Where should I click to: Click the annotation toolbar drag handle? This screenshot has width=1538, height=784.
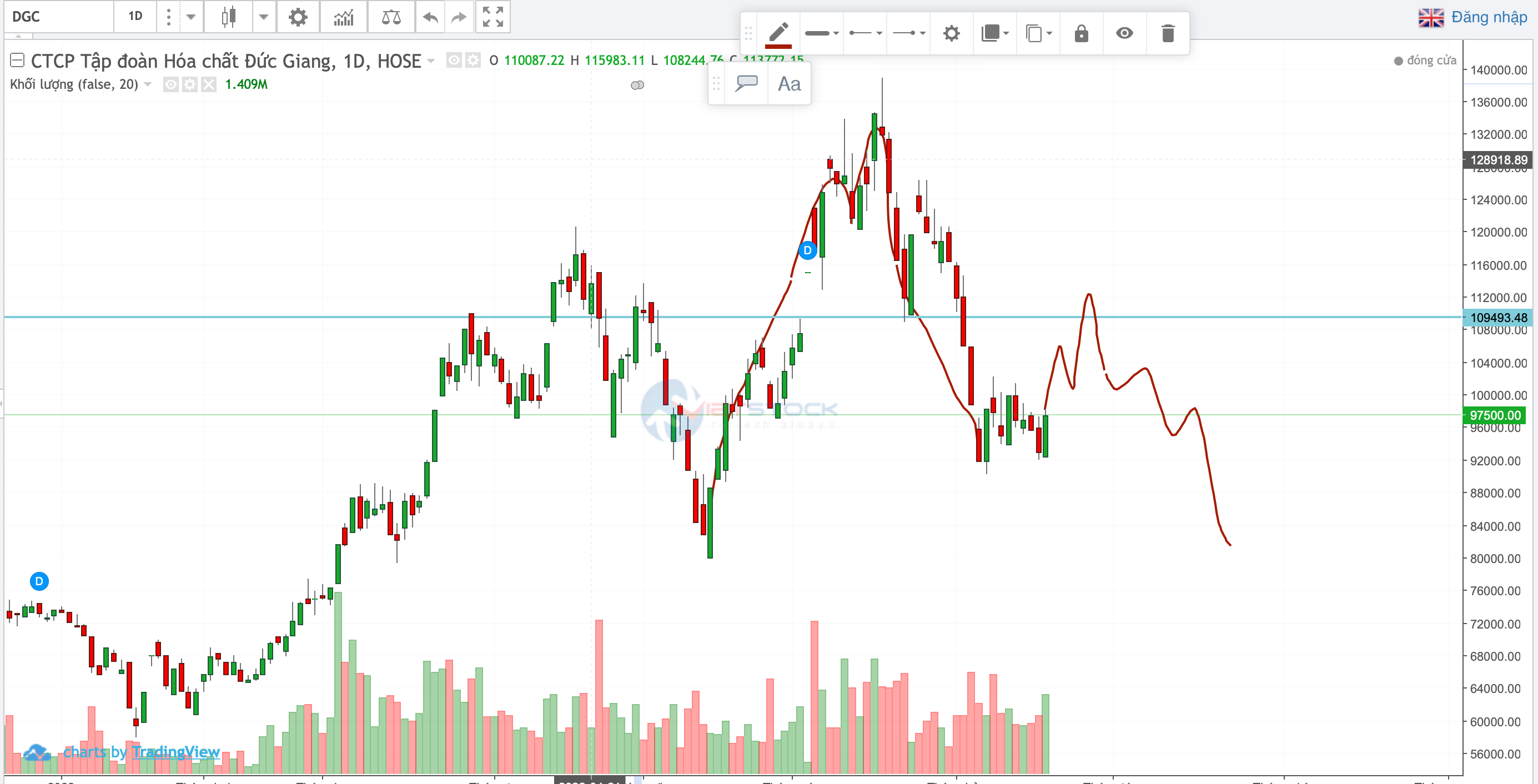click(x=716, y=84)
